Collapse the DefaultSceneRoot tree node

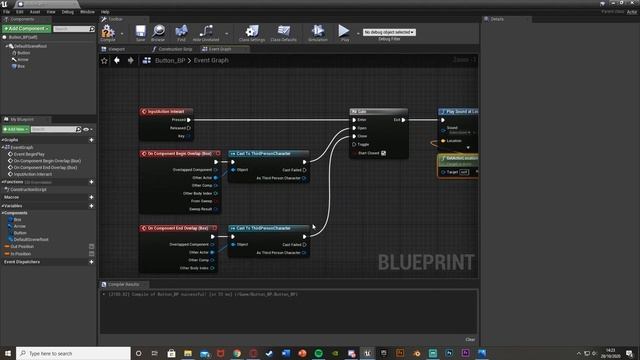tap(7, 47)
